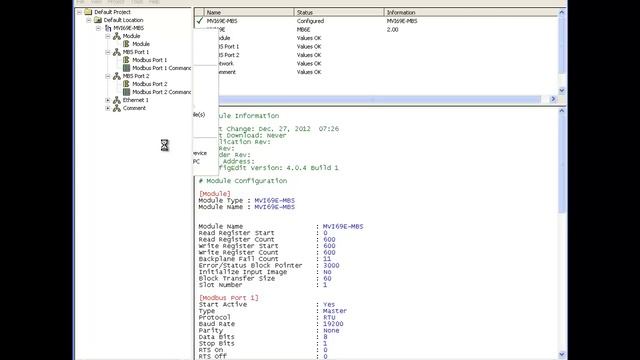Click the horizontal scrollbar right arrow
The height and width of the screenshot is (360, 640).
pos(553,99)
